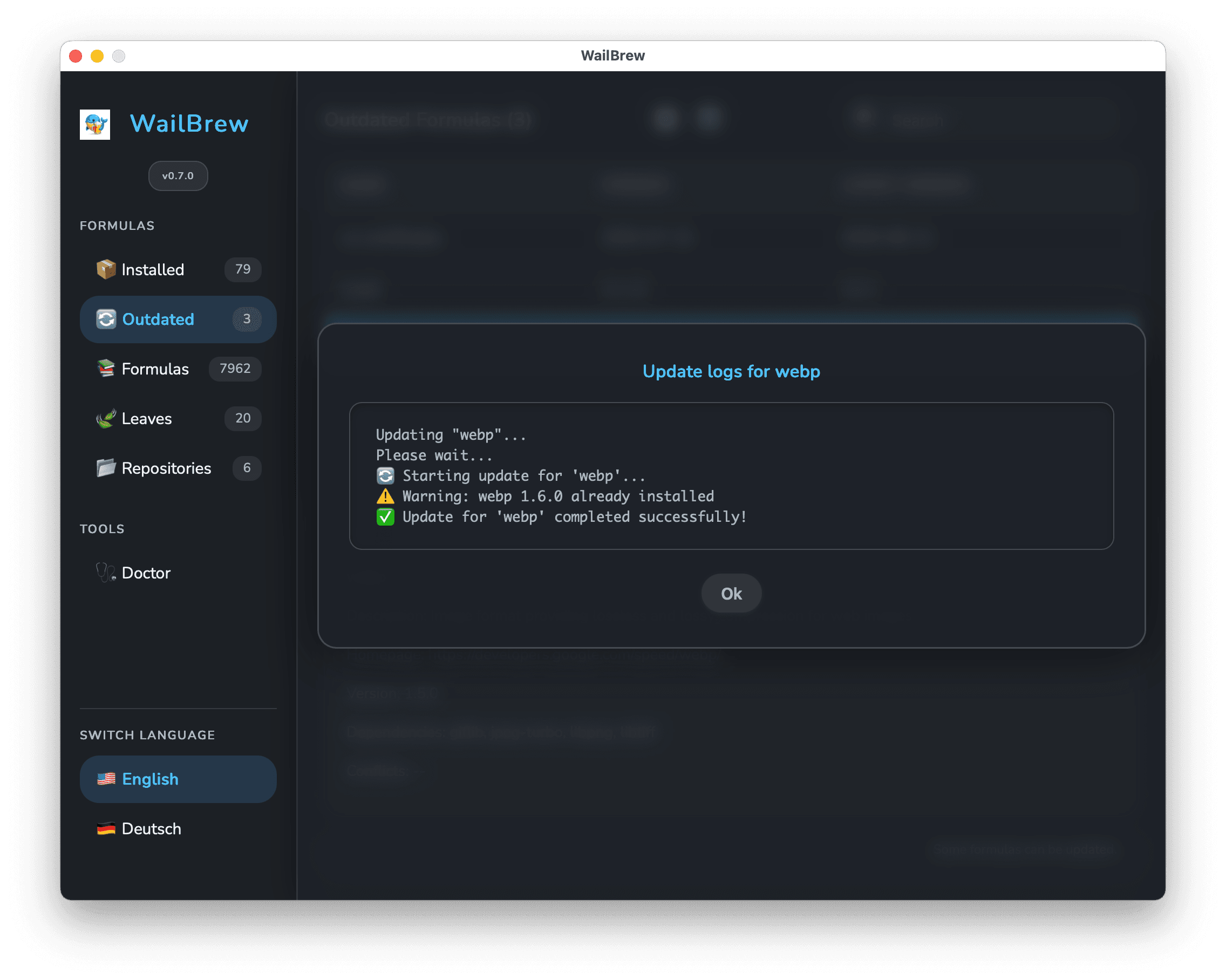Image resolution: width=1226 pixels, height=980 pixels.
Task: Click the US flag icon
Action: (x=106, y=779)
